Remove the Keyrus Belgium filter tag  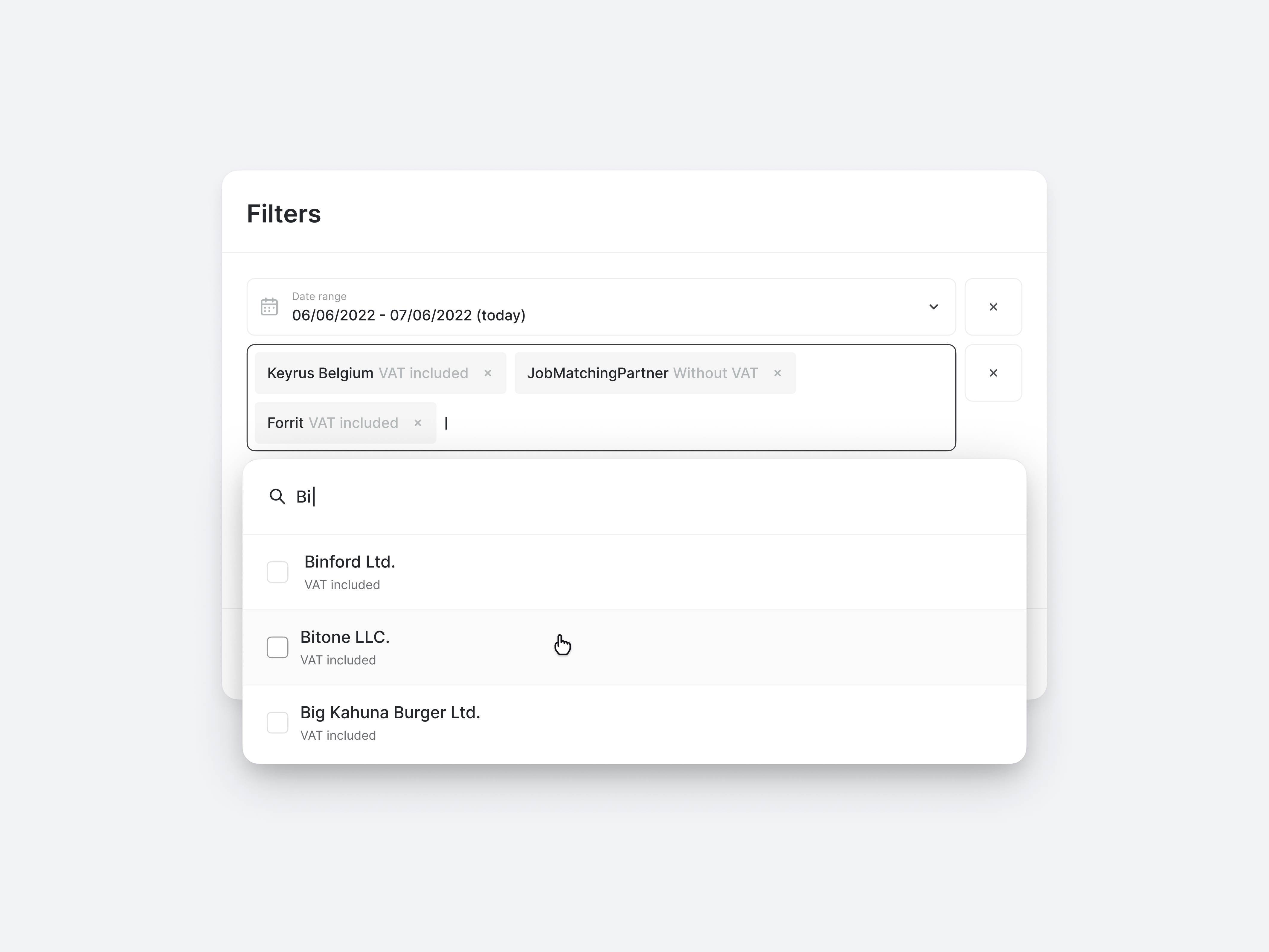coord(488,373)
